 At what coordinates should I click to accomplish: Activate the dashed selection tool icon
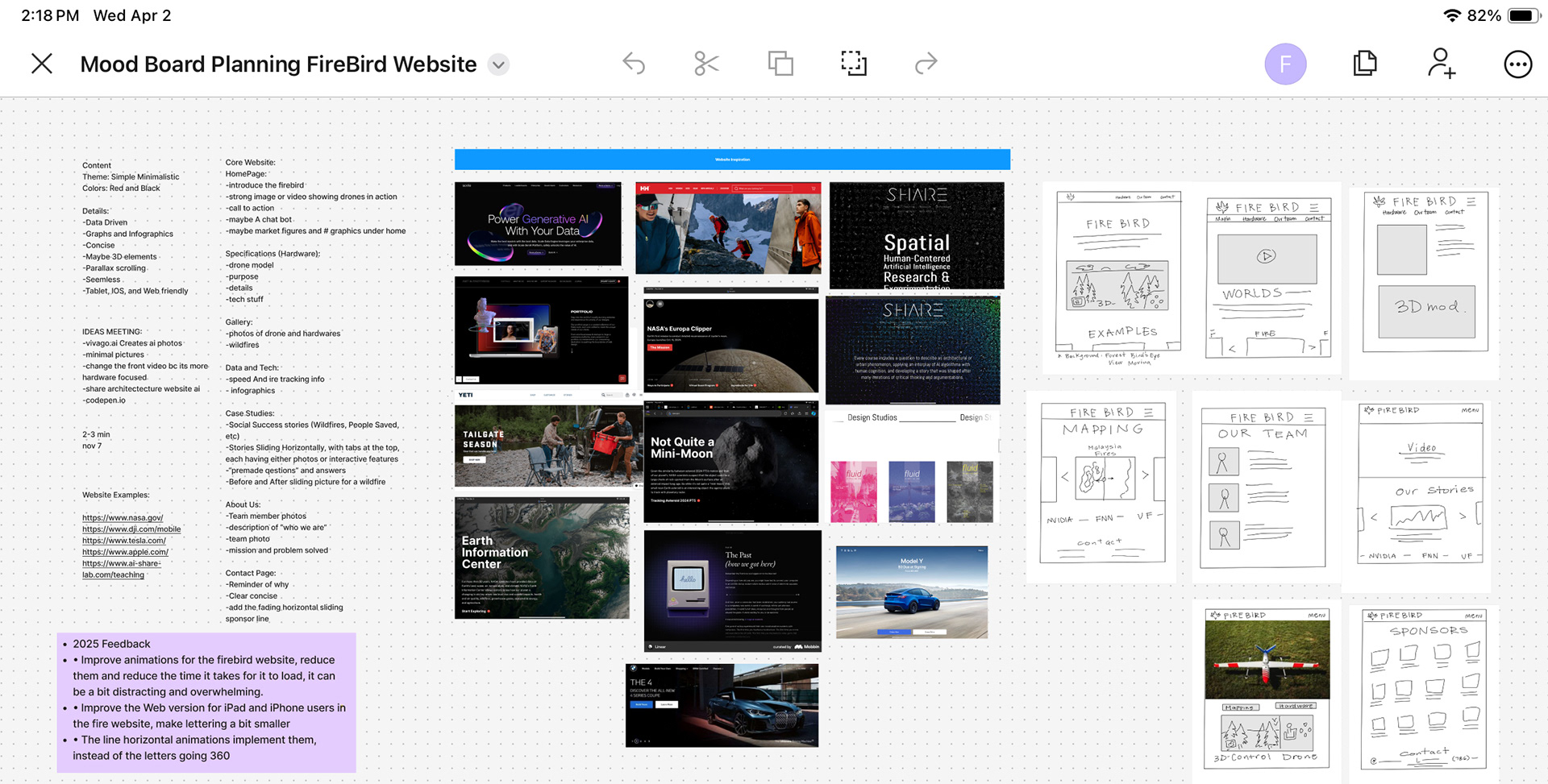point(854,64)
